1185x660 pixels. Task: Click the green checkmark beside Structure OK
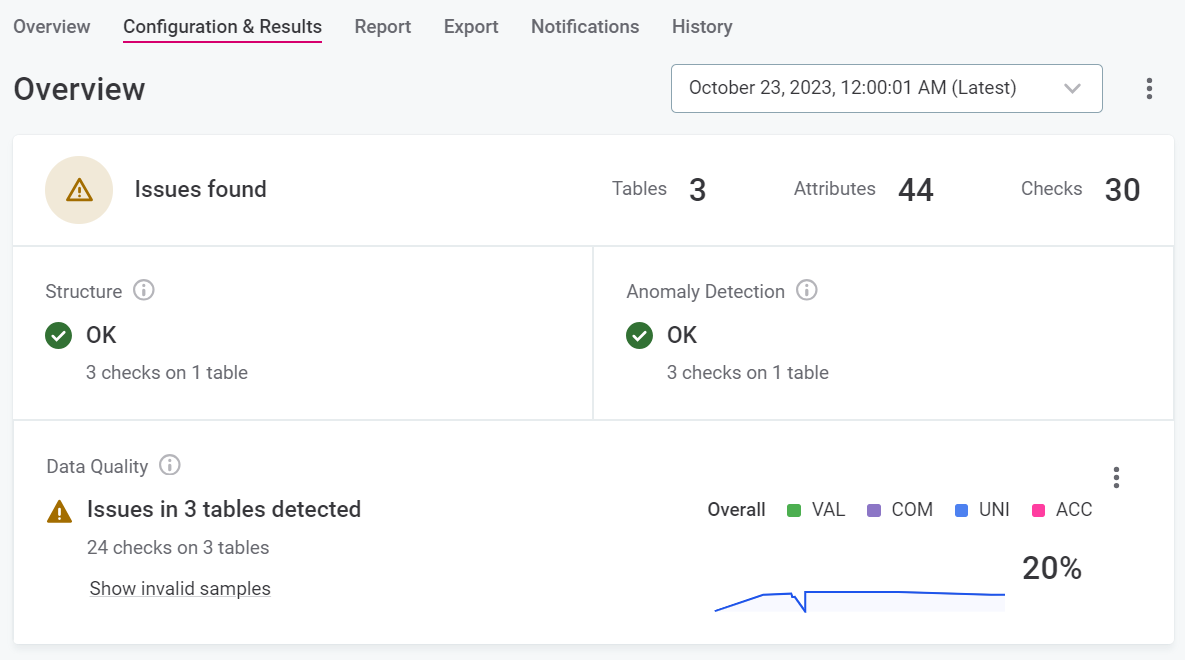click(x=58, y=335)
